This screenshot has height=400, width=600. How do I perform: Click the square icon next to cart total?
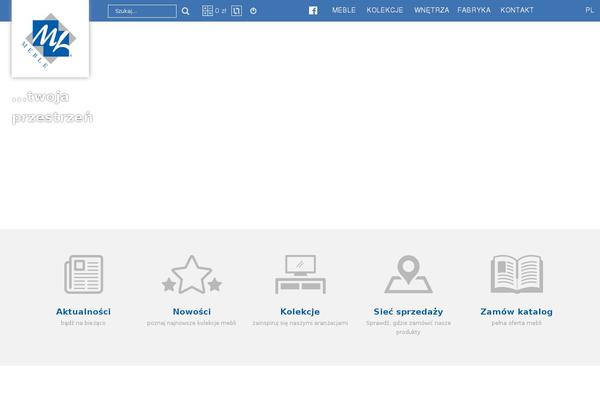pos(236,11)
